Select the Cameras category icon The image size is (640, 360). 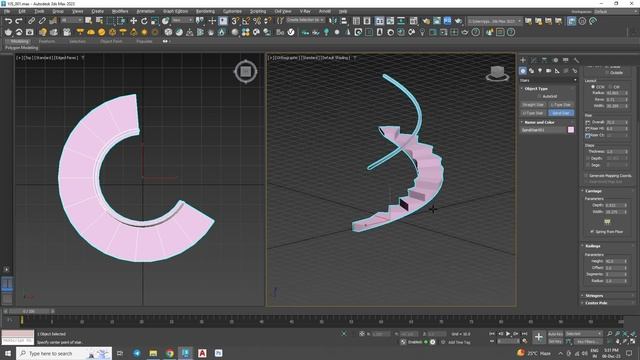[x=549, y=71]
